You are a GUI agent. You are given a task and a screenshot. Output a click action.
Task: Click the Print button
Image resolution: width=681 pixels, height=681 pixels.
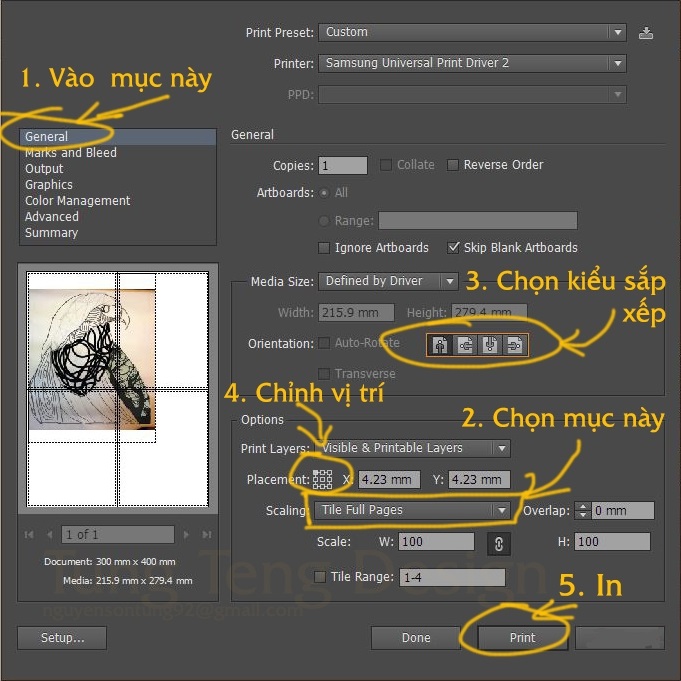pos(522,638)
